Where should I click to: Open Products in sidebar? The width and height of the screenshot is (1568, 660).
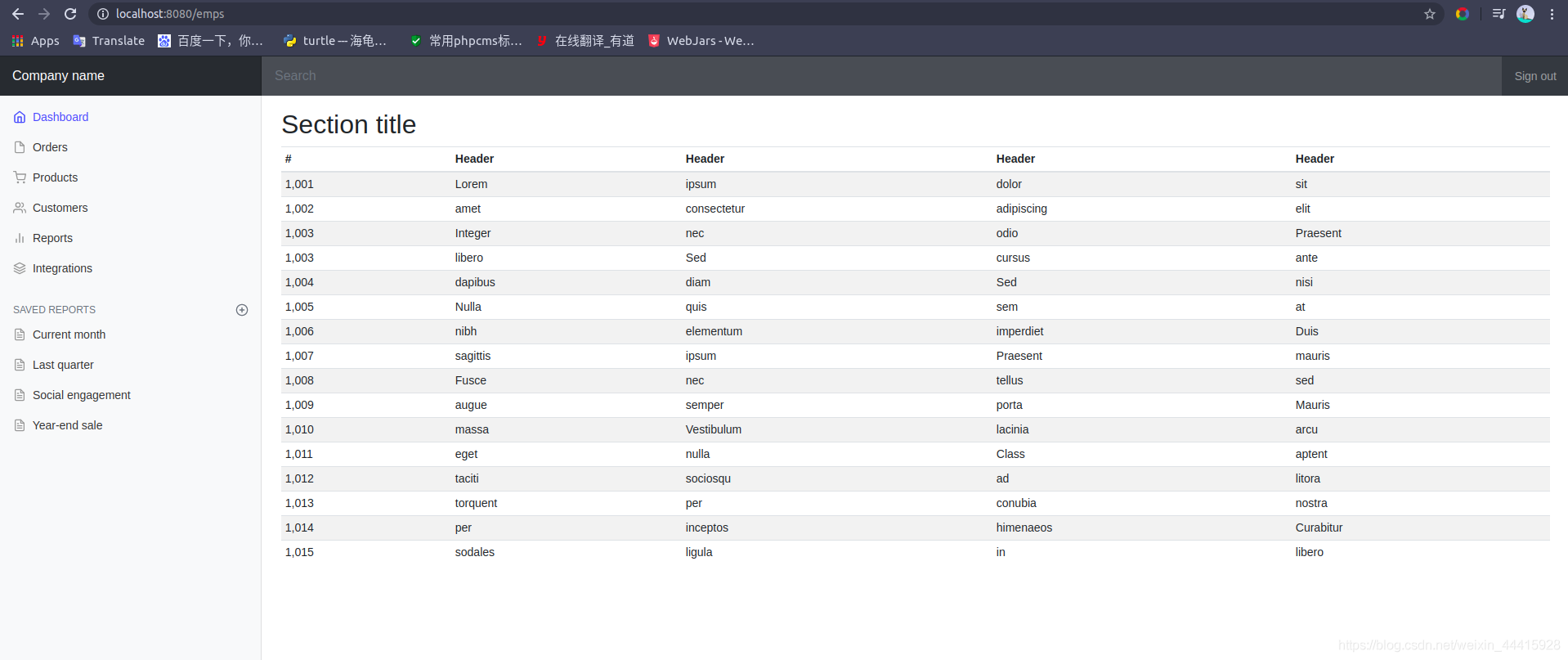click(55, 177)
